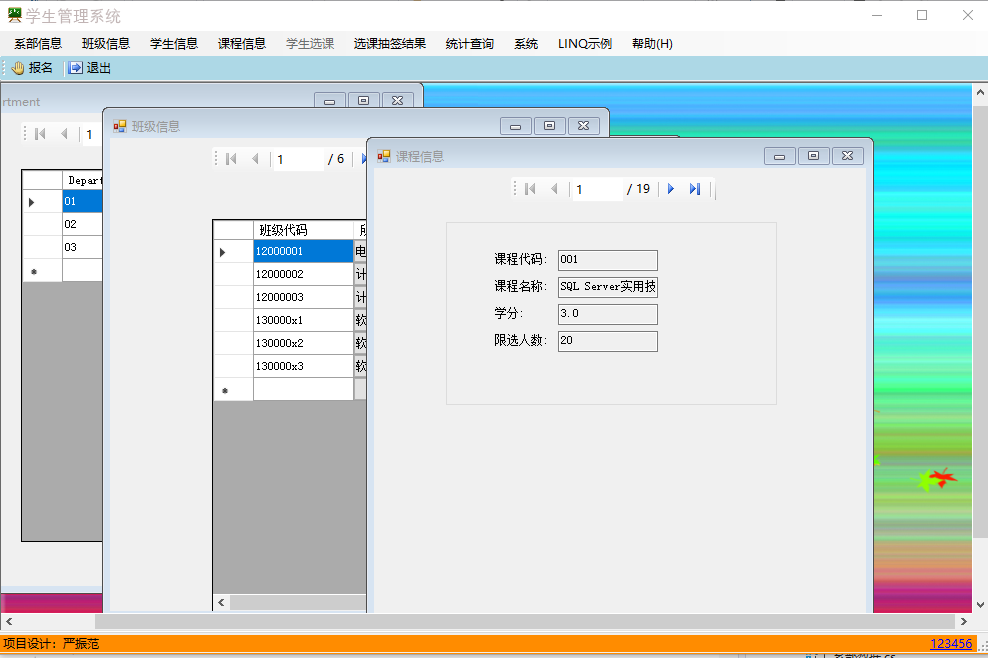Open the 班级信息 menu
The image size is (988, 658).
106,43
